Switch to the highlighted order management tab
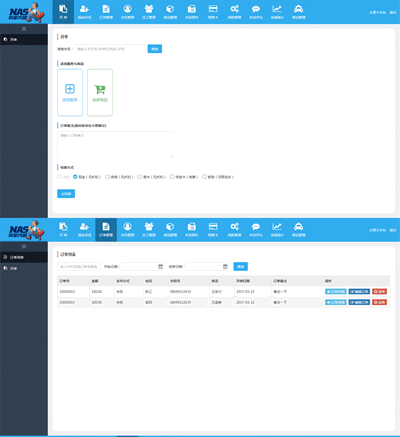 106,230
